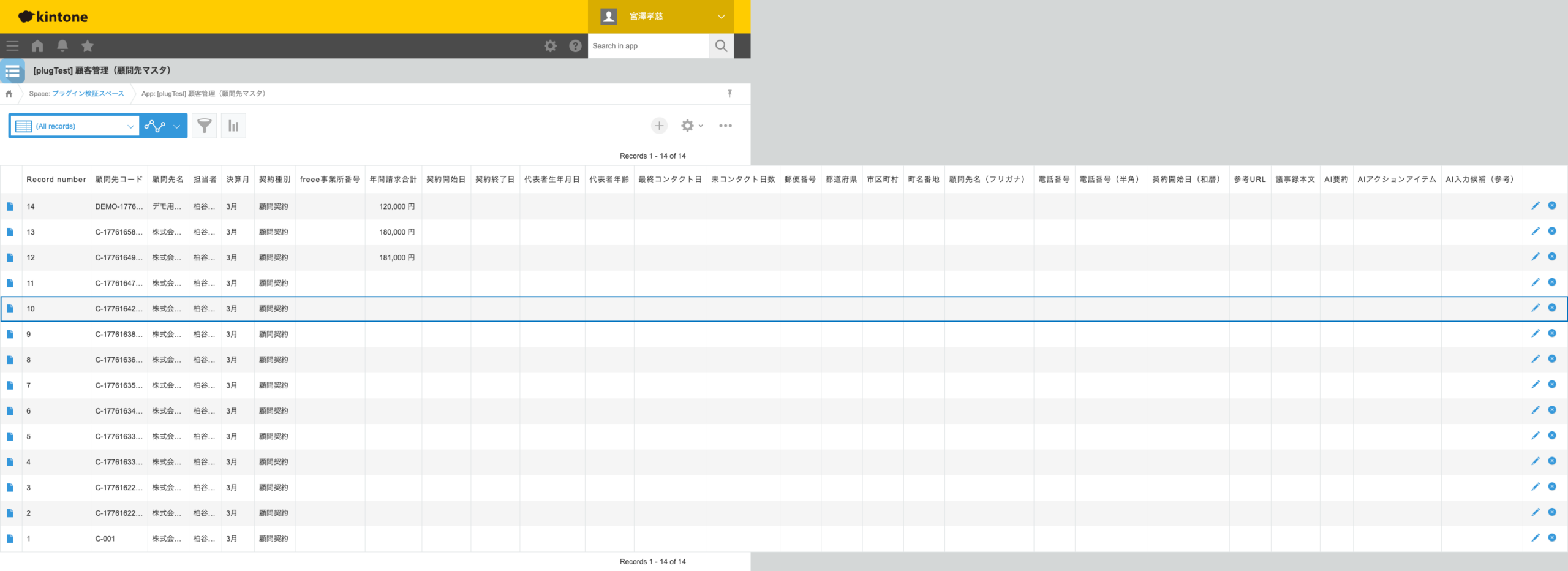This screenshot has height=571, width=1568.
Task: Open the process flow view dropdown
Action: click(x=163, y=126)
